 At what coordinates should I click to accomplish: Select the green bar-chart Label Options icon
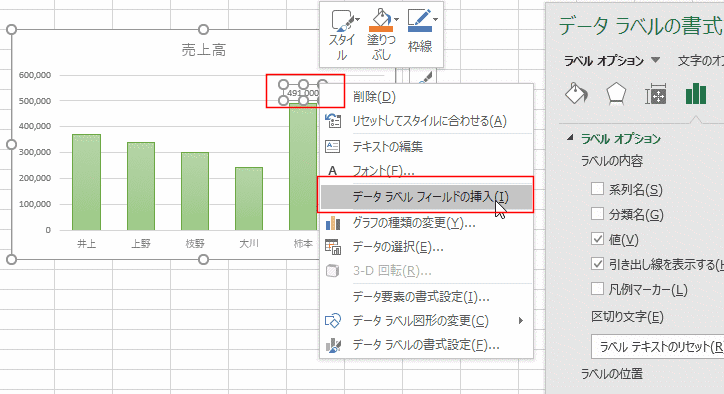695,94
